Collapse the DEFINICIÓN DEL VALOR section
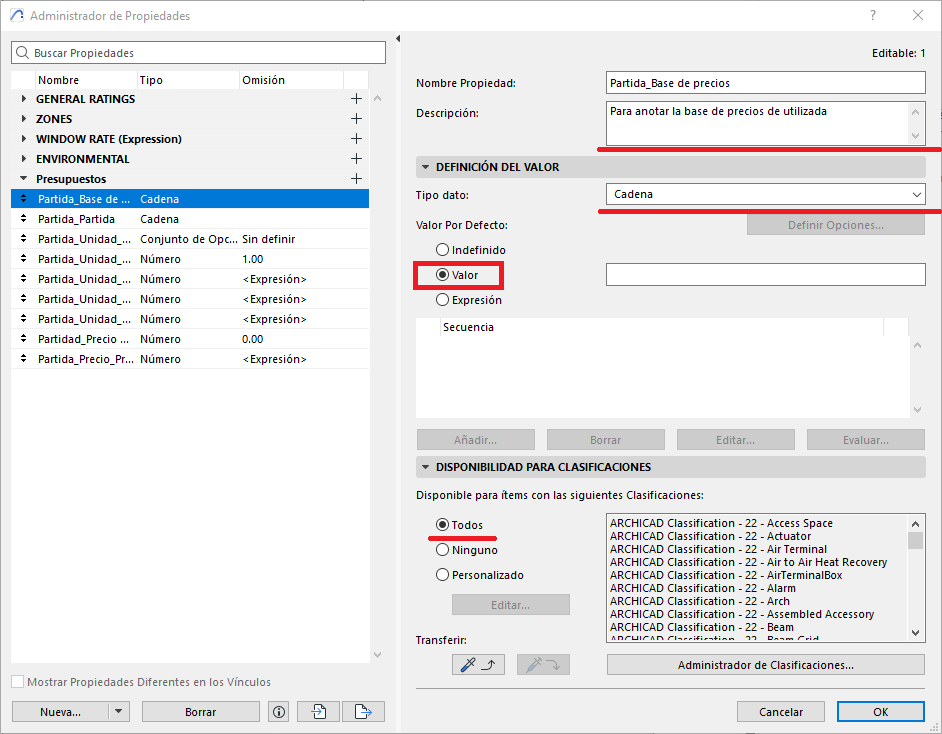The image size is (942, 734). (425, 167)
